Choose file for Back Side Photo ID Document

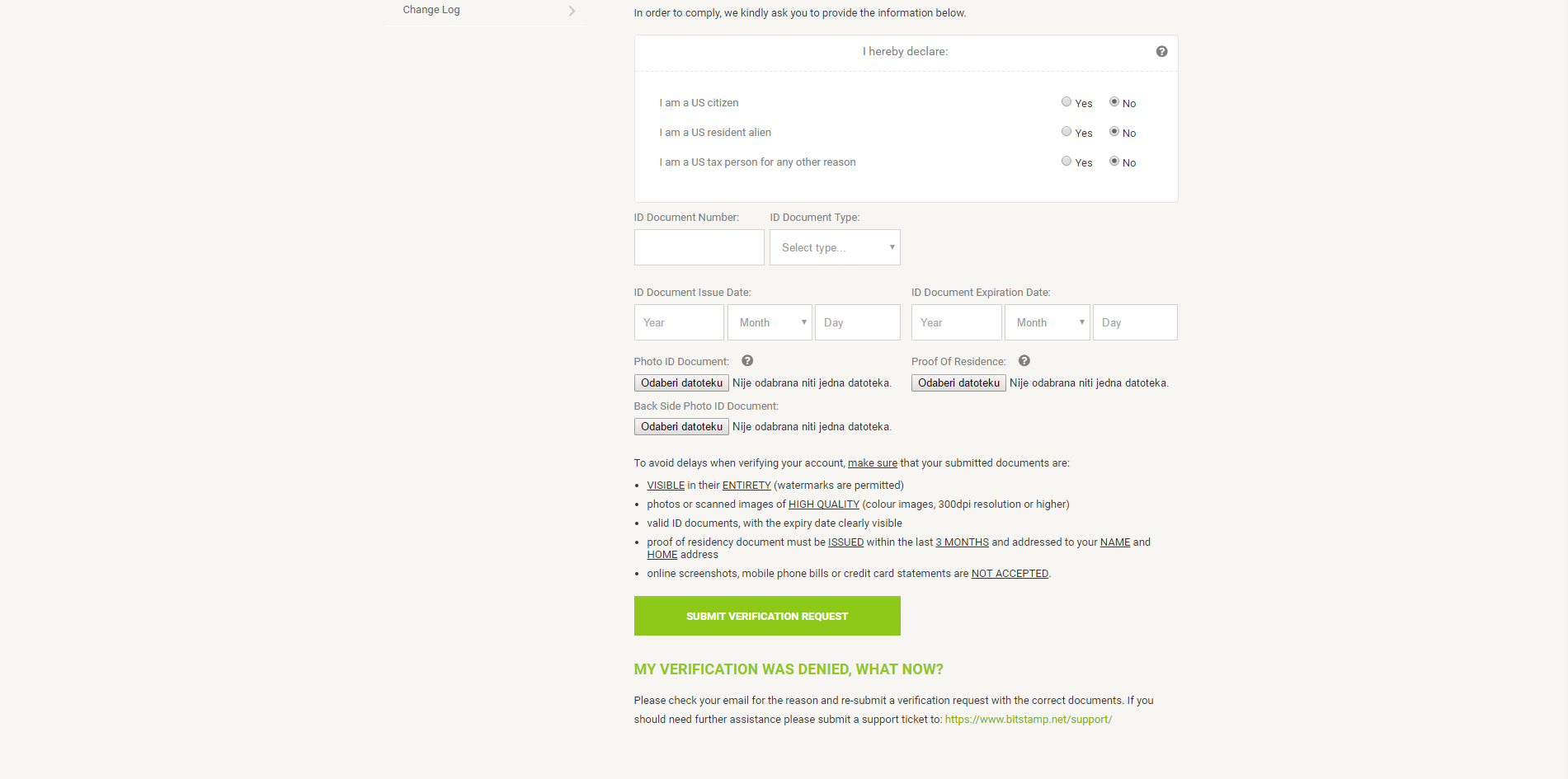681,427
